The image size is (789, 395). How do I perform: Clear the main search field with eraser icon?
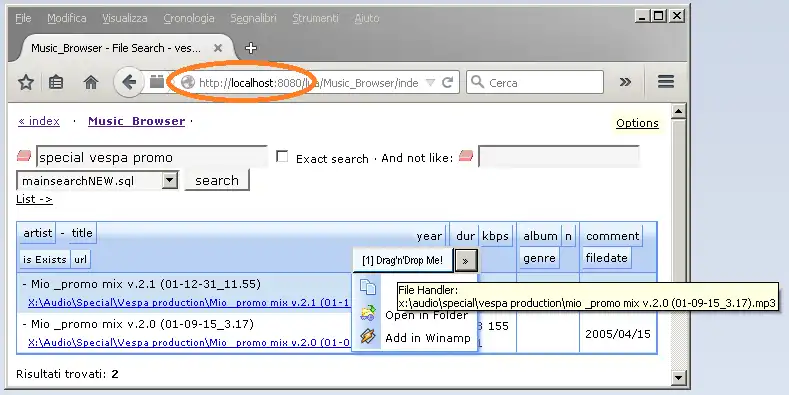pyautogui.click(x=24, y=156)
